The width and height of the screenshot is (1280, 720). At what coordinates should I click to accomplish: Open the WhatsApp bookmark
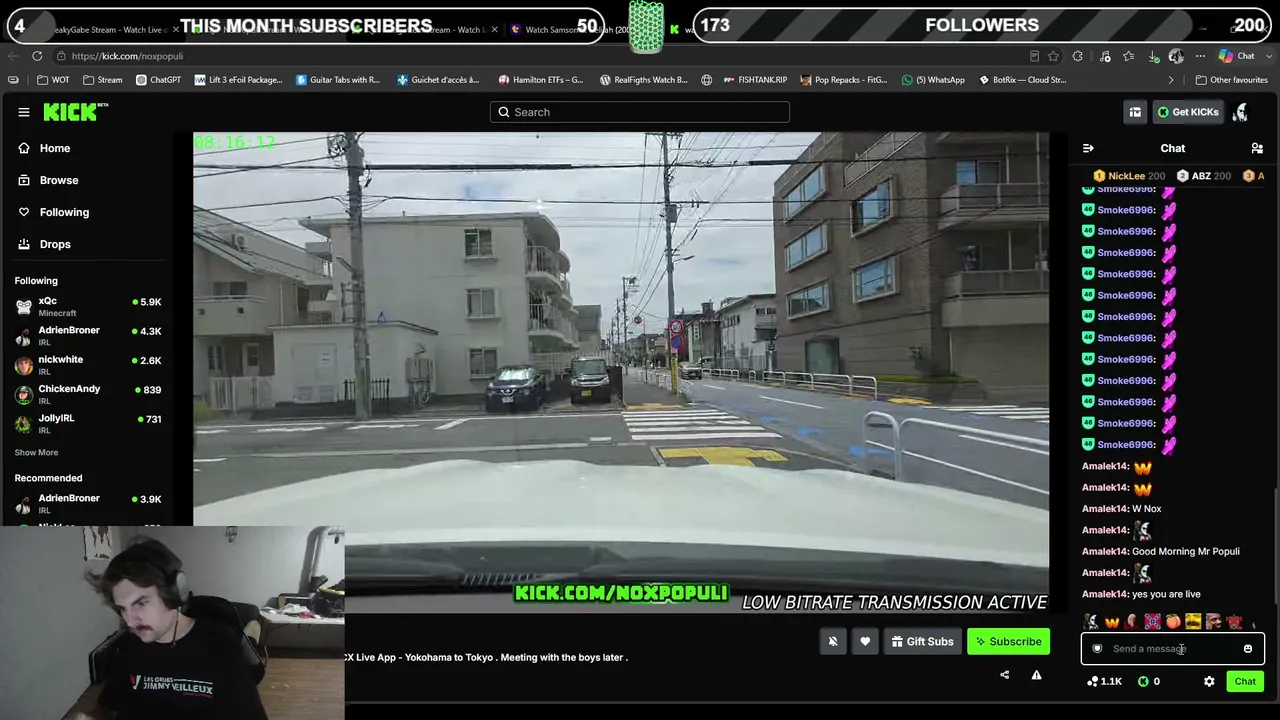coord(933,80)
